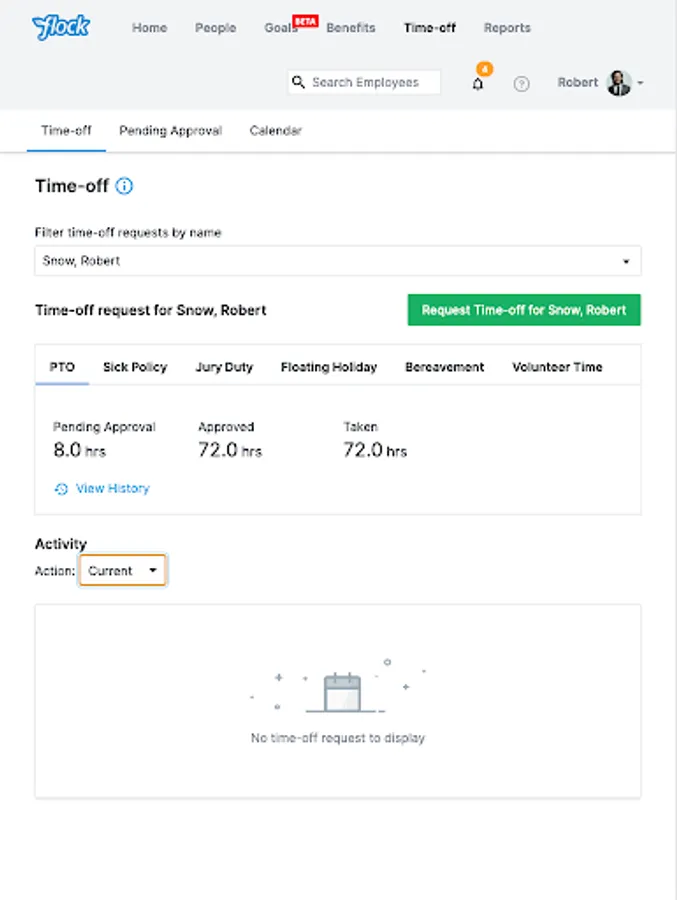Switch to the Volunteer Time tab

coord(557,367)
